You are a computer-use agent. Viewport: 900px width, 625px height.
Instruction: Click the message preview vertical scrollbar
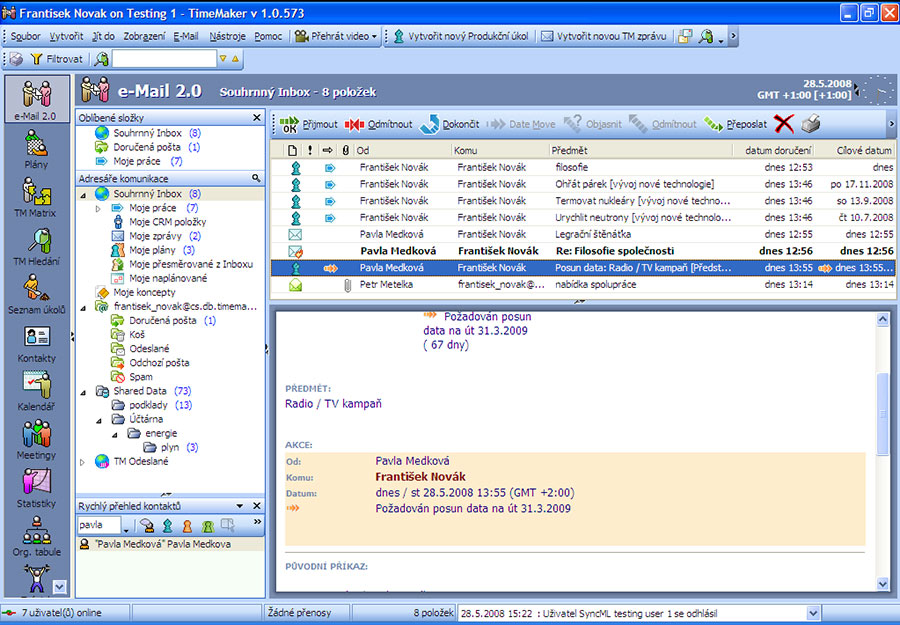click(882, 400)
